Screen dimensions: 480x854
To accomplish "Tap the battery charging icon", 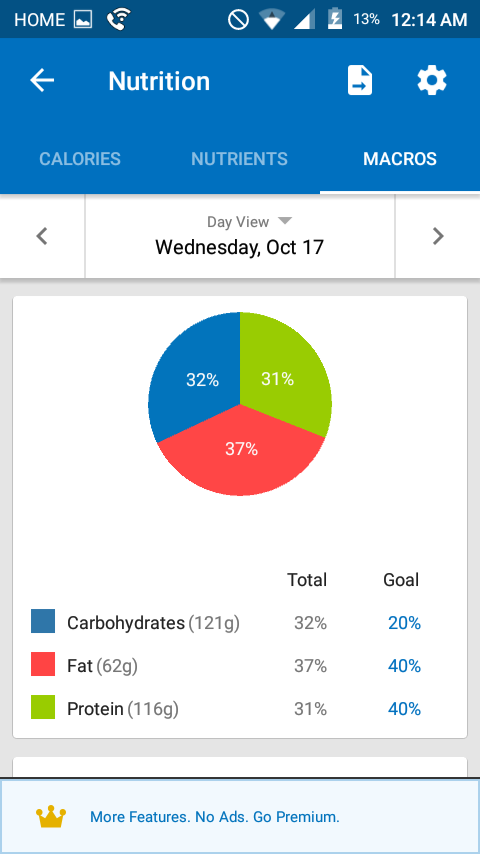I will point(335,20).
